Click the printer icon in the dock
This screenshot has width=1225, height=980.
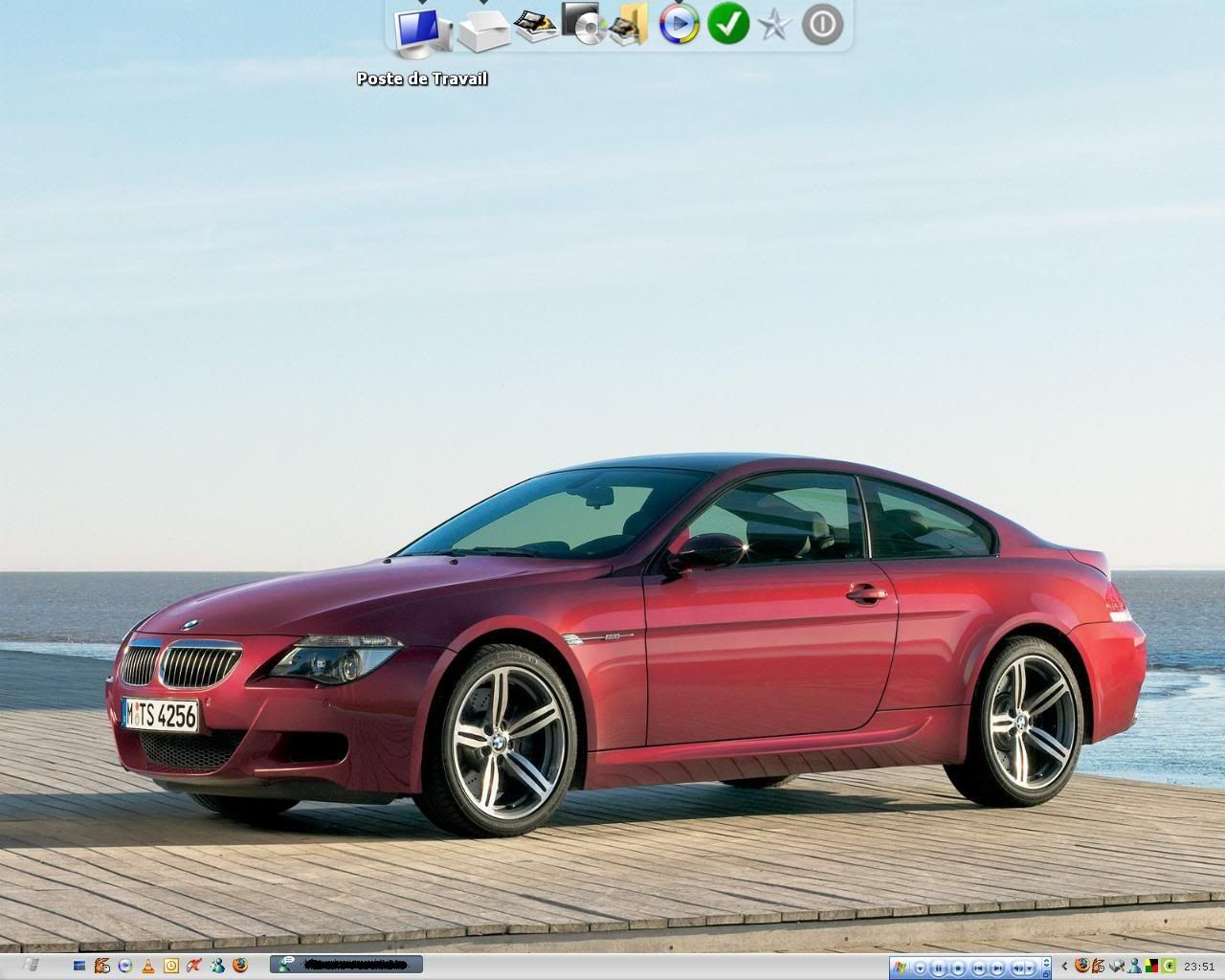click(483, 29)
